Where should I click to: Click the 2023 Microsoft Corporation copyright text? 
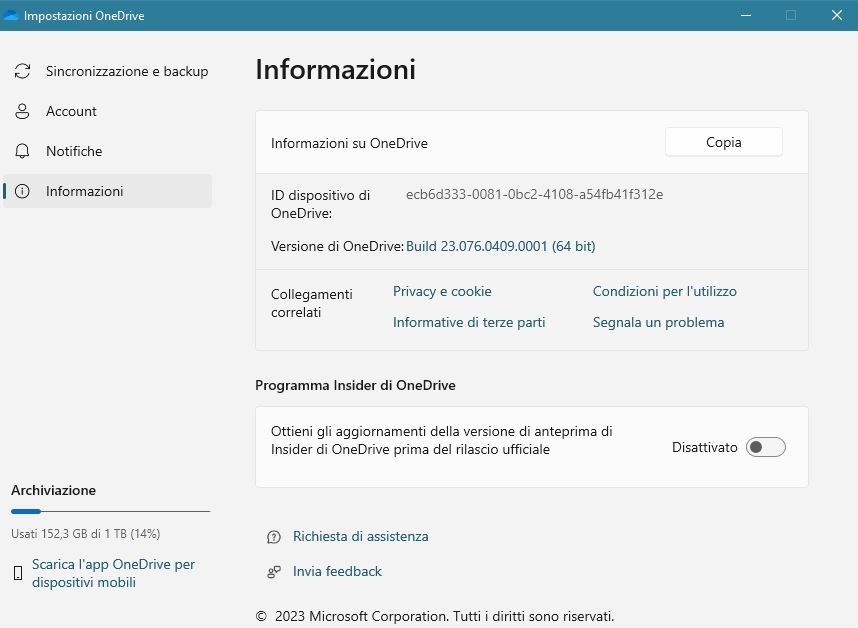434,616
